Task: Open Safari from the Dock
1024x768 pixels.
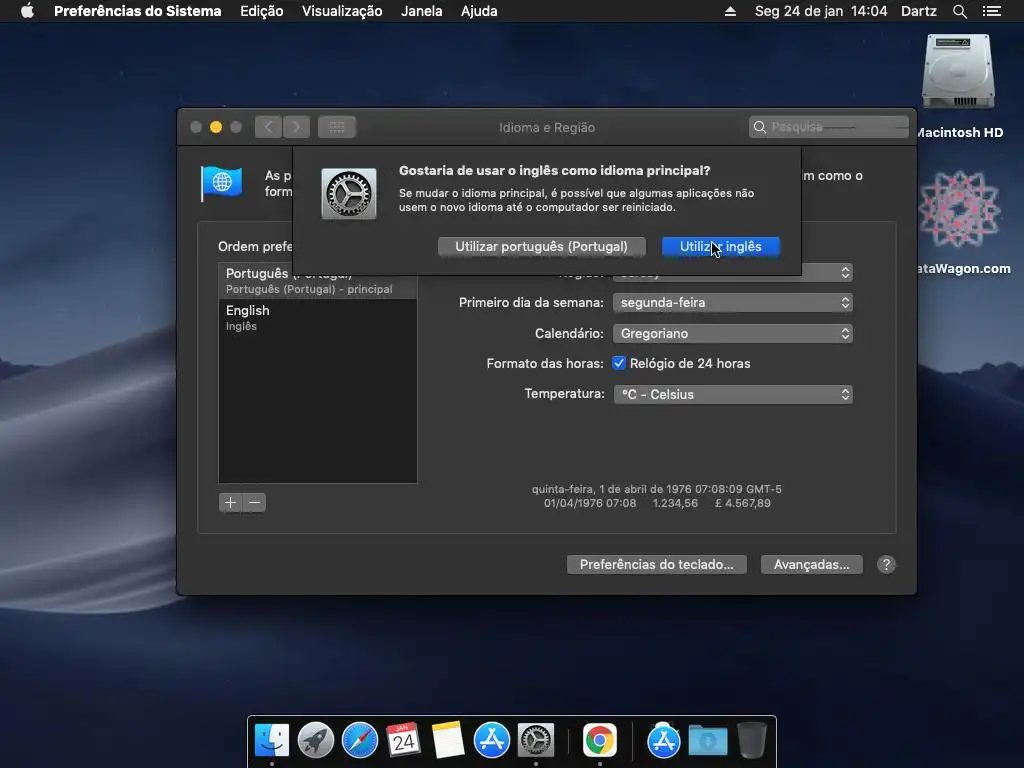Action: tap(360, 740)
